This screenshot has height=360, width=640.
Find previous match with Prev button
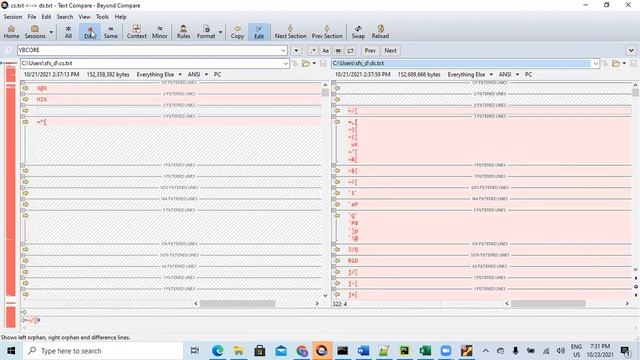point(370,51)
